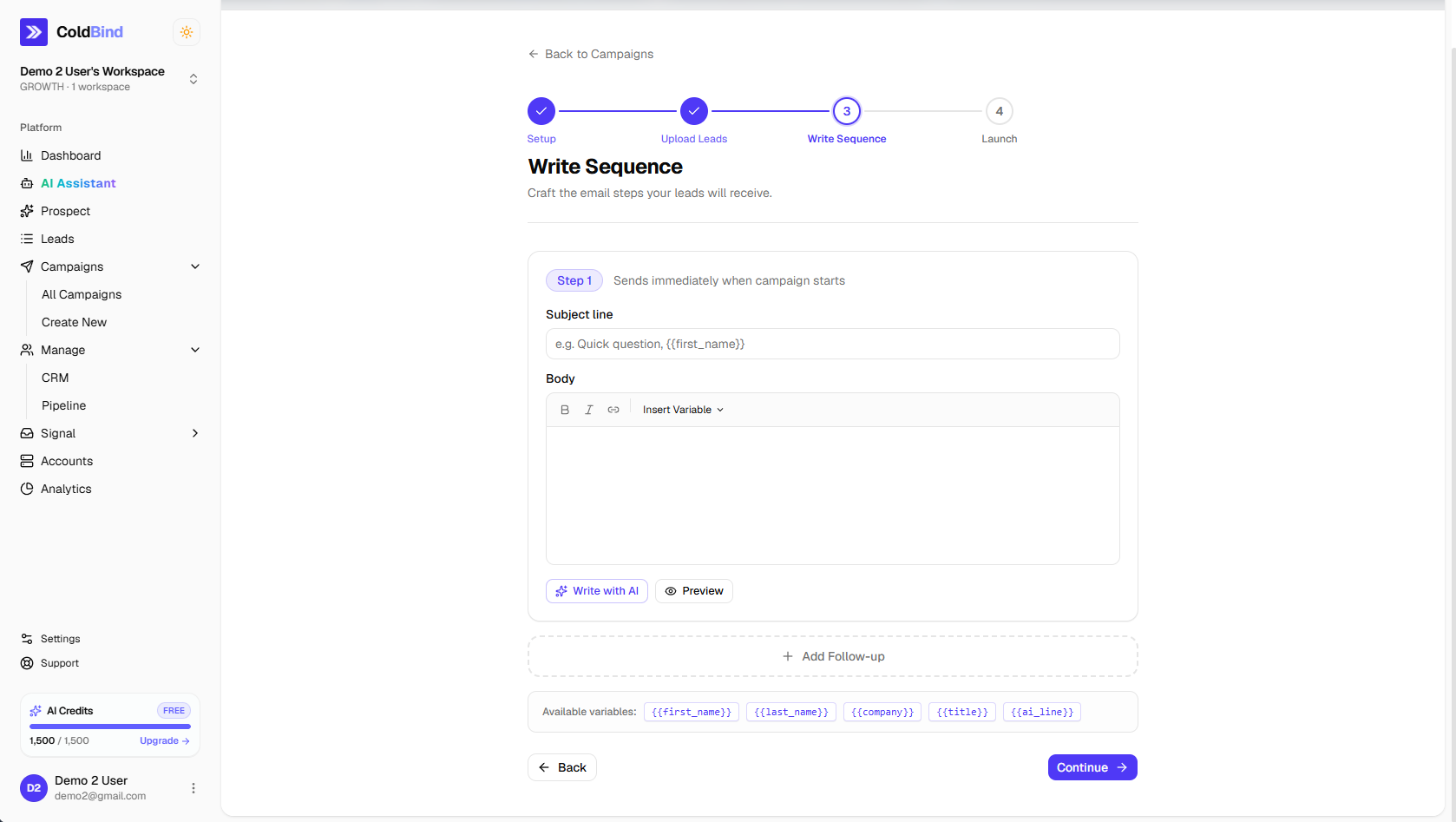Open Settings text link
Image resolution: width=1456 pixels, height=822 pixels.
[x=61, y=639]
